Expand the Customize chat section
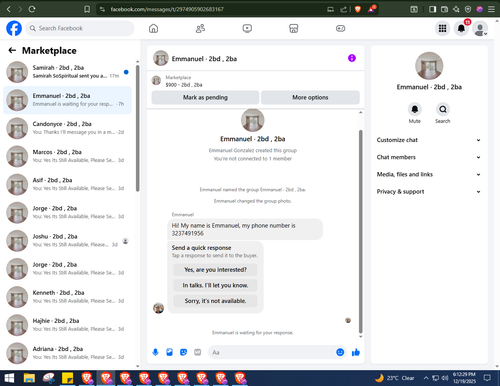 (x=429, y=140)
